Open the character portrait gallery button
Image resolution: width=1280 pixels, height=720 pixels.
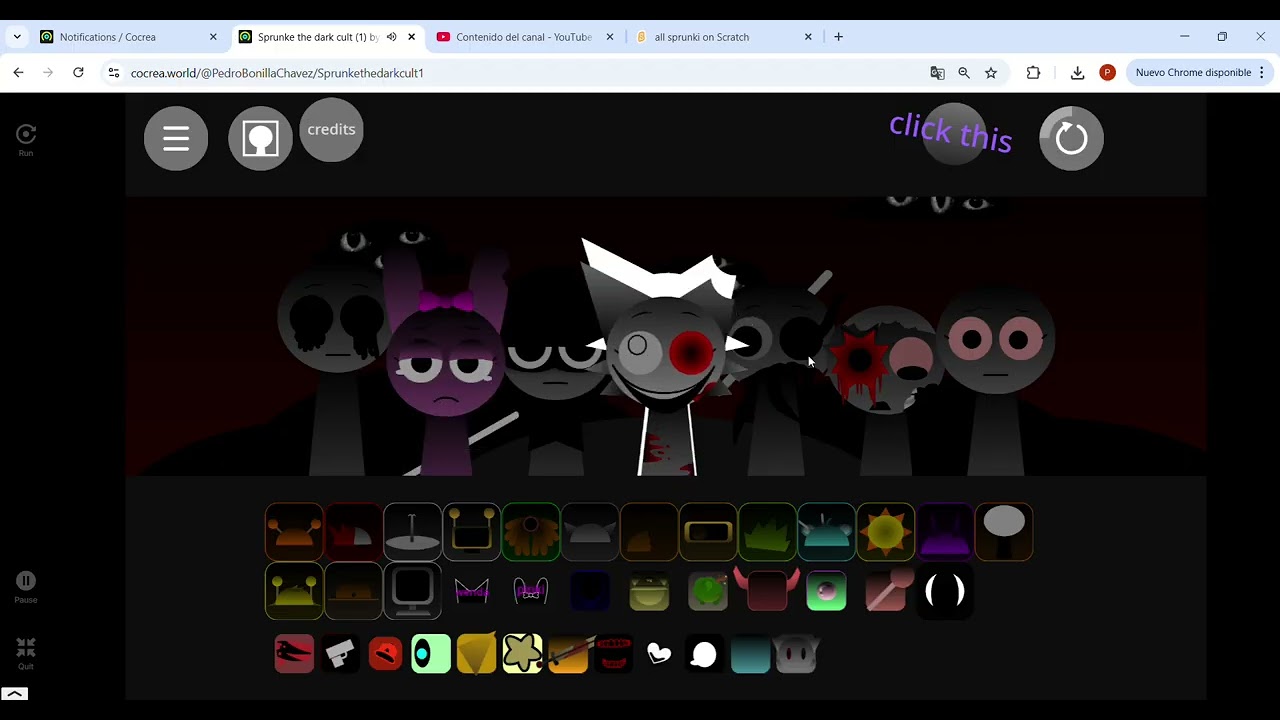260,138
